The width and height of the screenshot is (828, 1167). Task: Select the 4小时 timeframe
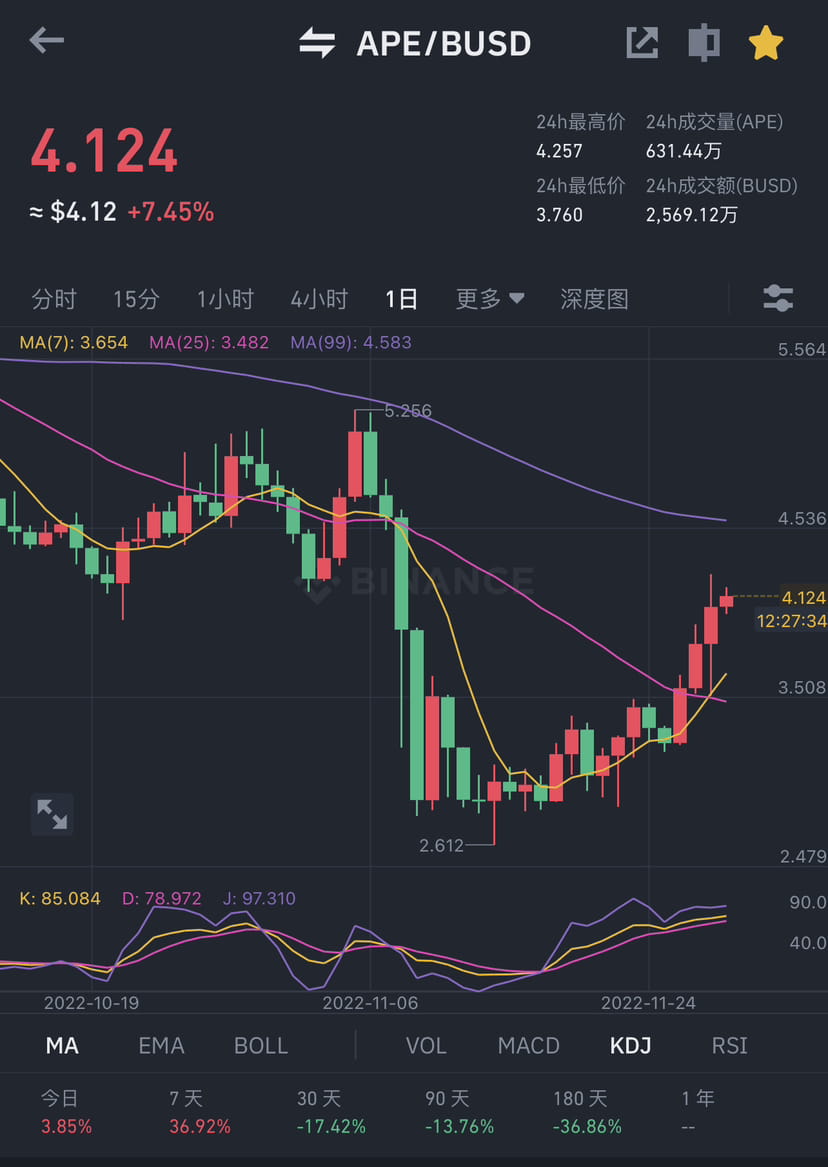(x=318, y=298)
